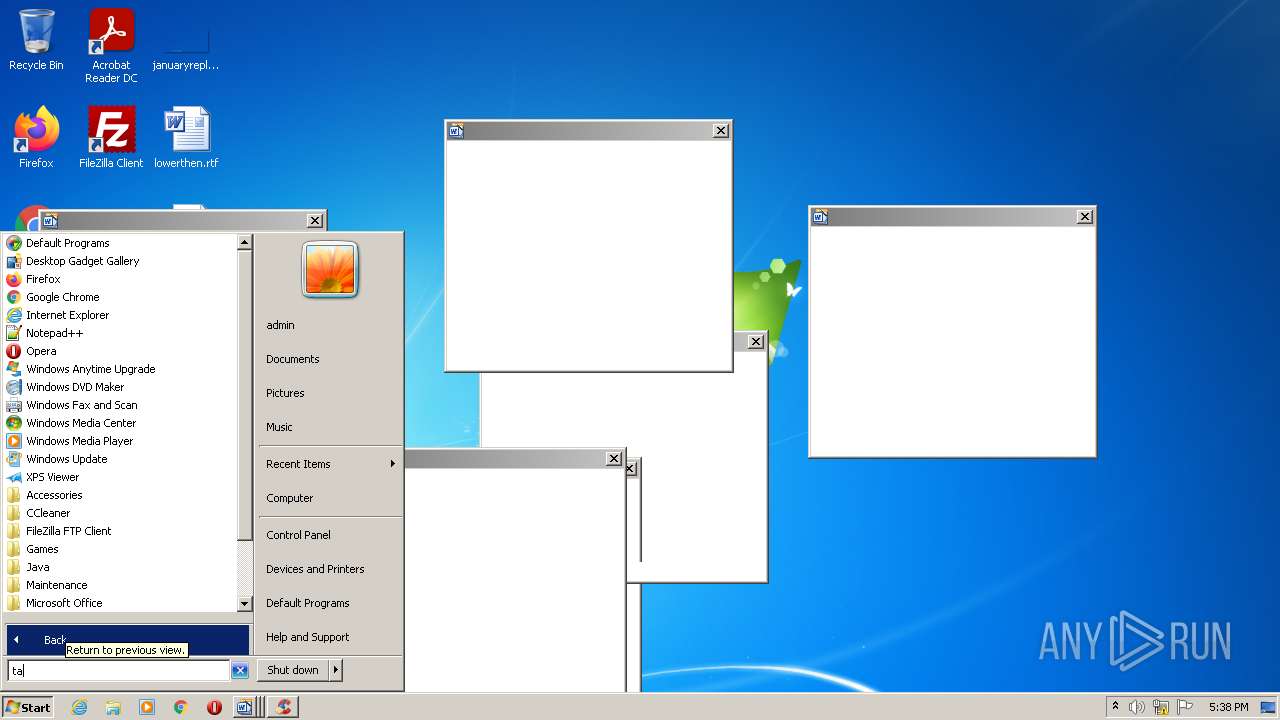
Task: Click the Action Center flag tray icon
Action: tap(1185, 707)
